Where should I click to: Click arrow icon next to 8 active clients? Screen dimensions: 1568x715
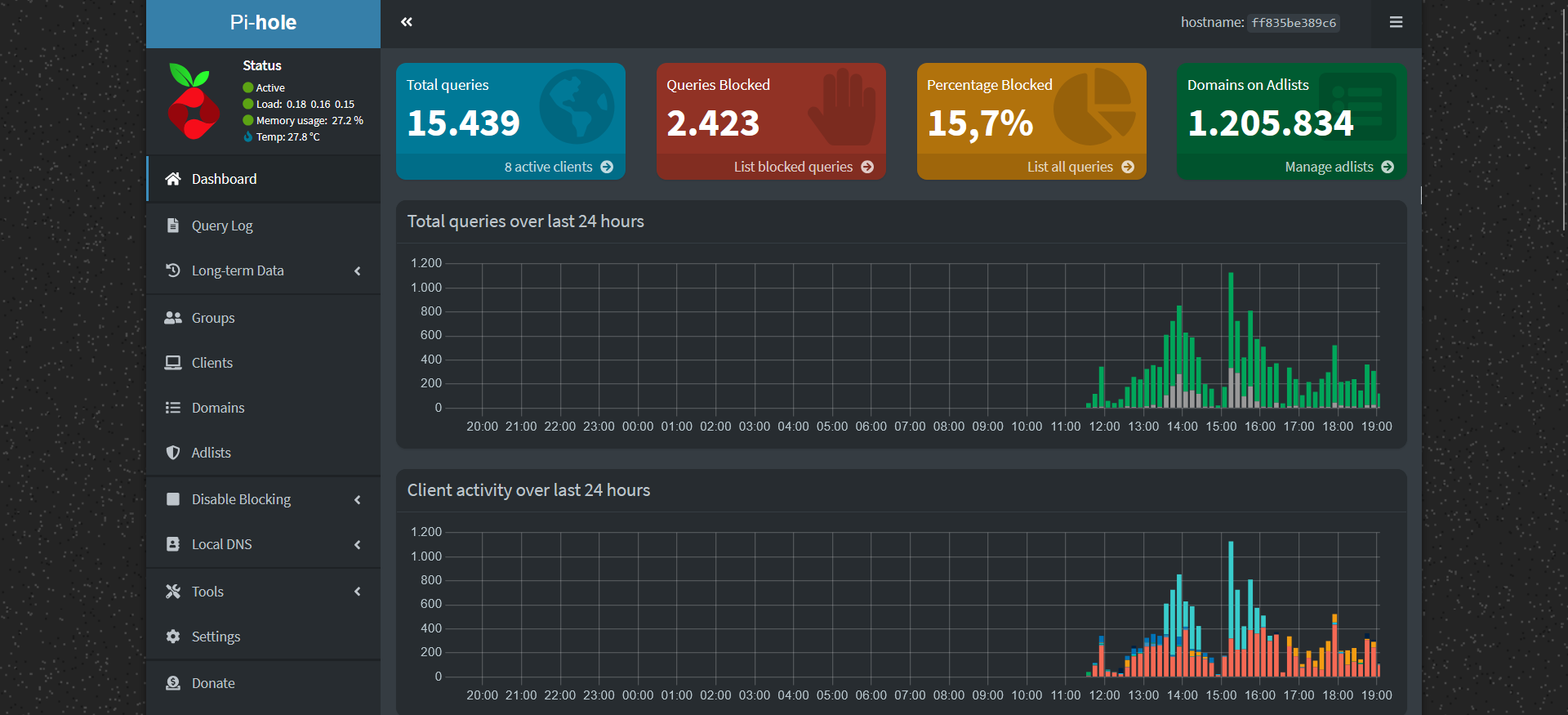tap(607, 167)
